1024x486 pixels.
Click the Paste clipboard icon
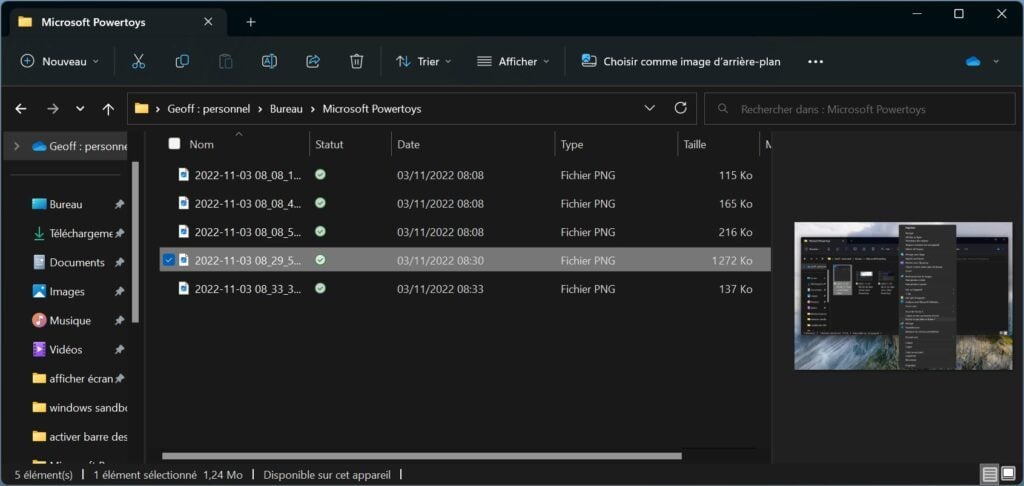225,61
